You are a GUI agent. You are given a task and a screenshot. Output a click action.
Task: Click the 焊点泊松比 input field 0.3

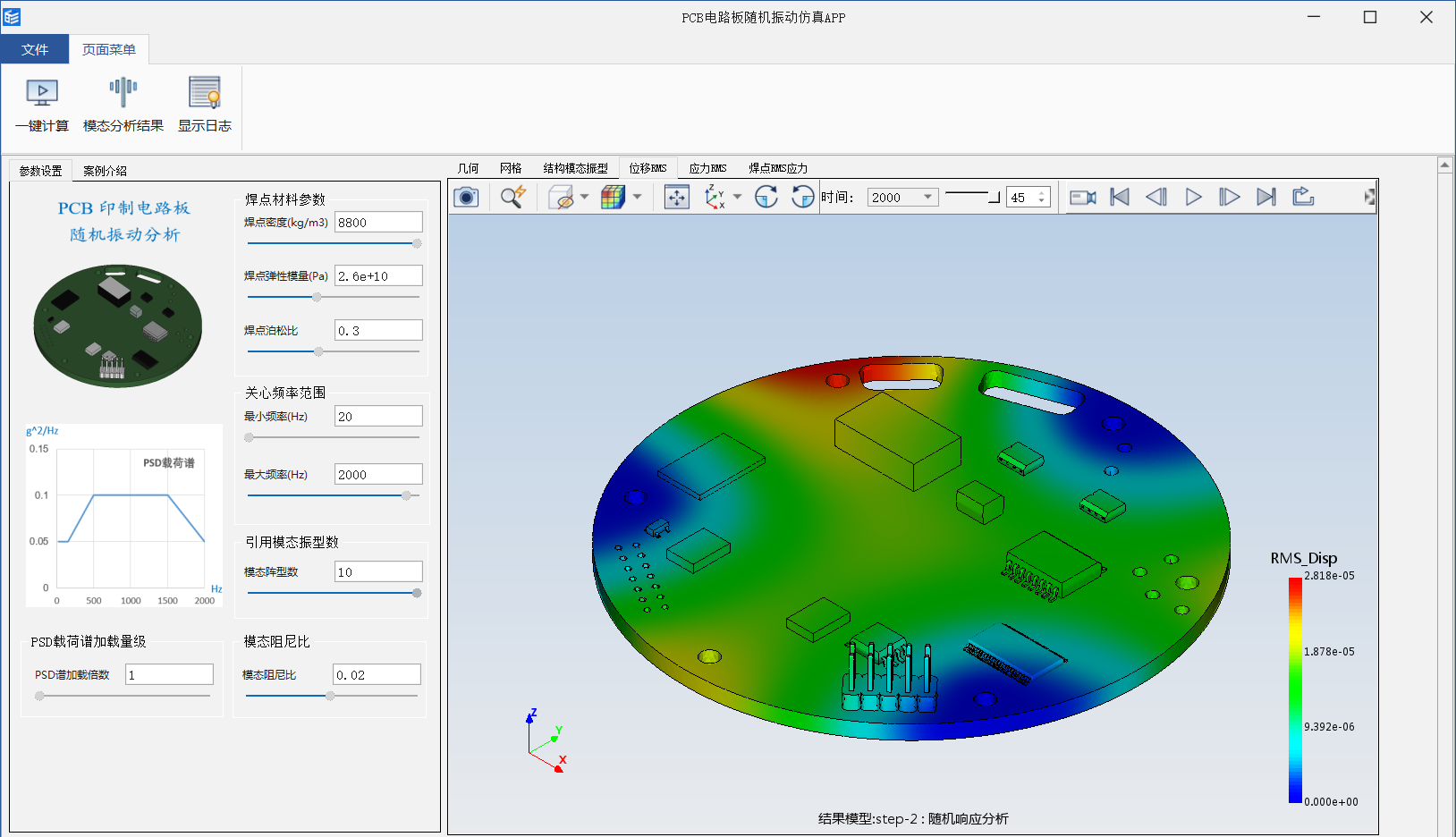(378, 330)
